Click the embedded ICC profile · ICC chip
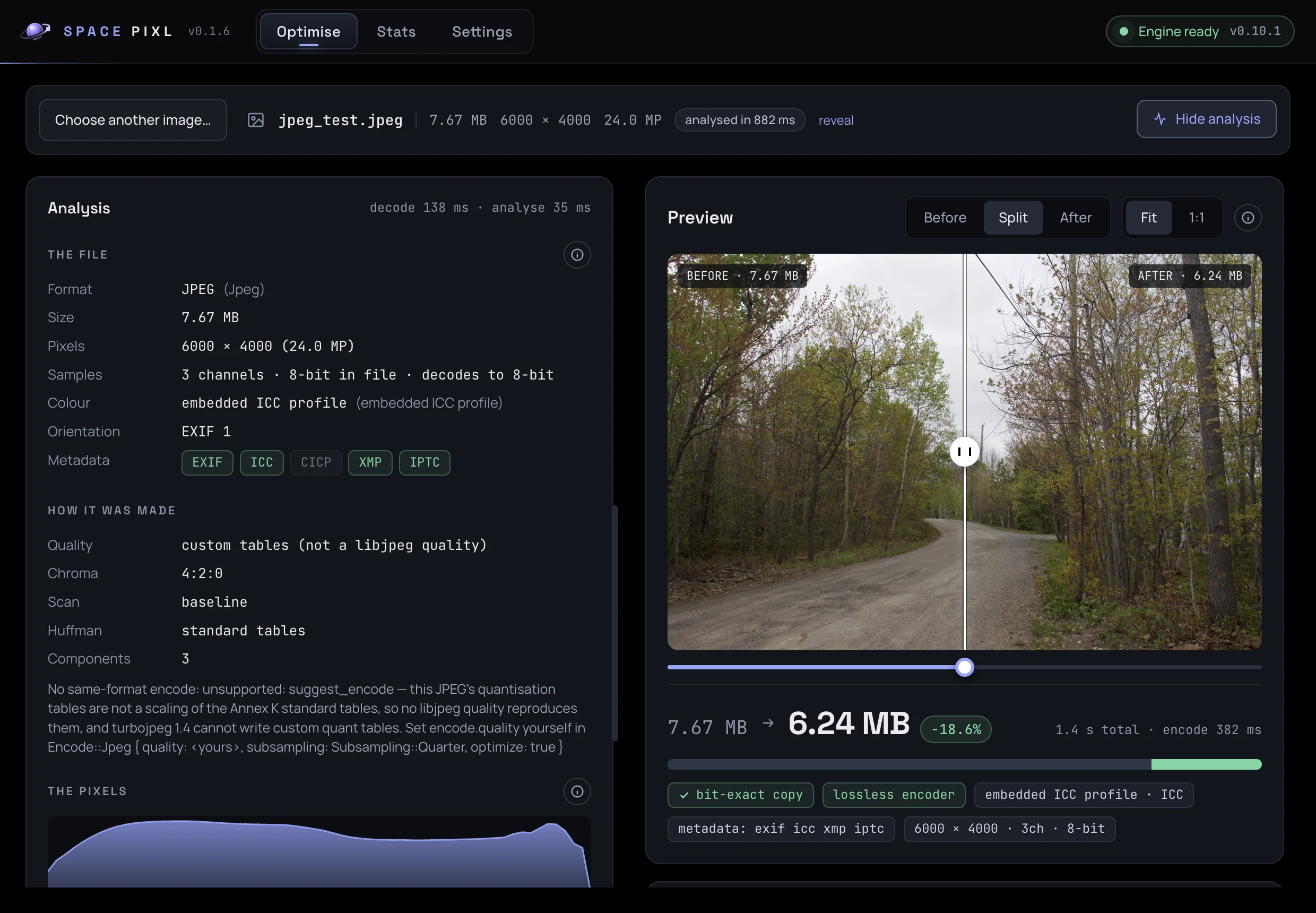This screenshot has width=1316, height=913. pos(1083,795)
